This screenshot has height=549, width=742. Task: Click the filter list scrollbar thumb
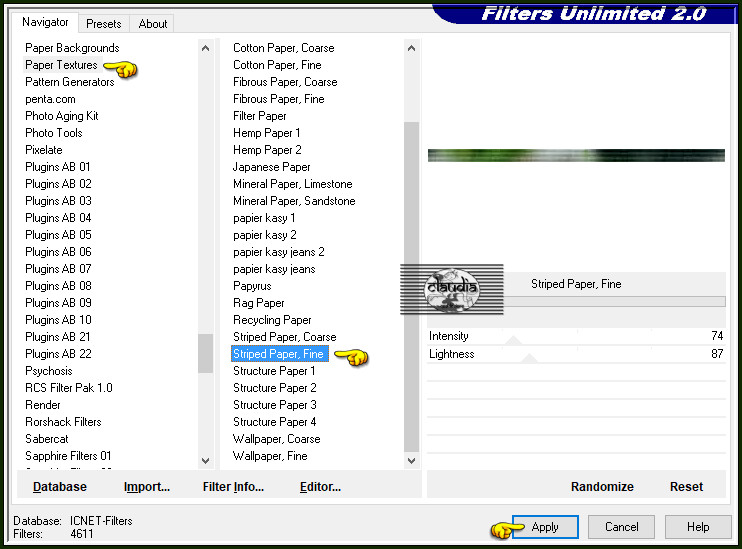412,287
